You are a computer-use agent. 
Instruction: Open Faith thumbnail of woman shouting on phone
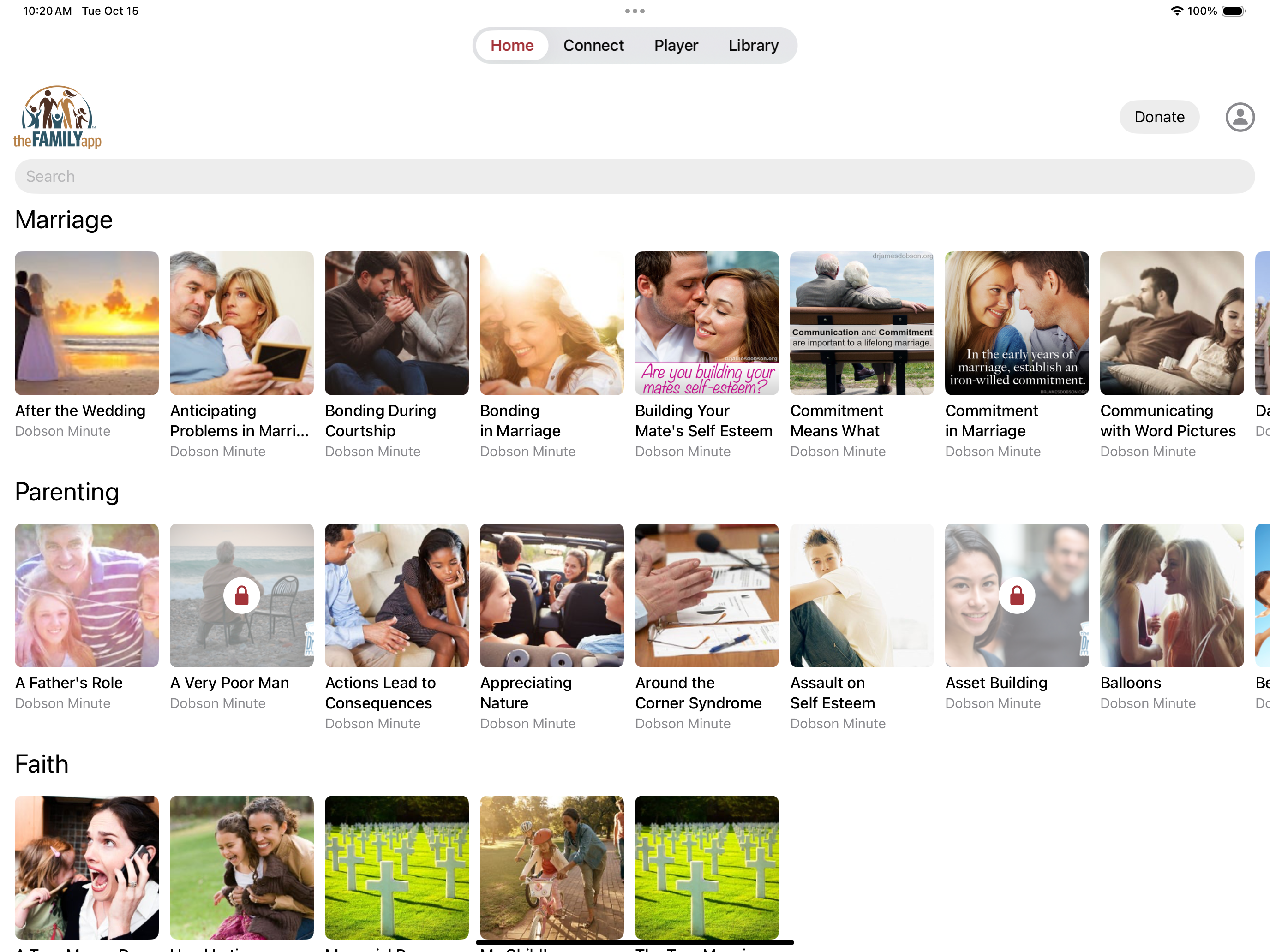click(87, 867)
